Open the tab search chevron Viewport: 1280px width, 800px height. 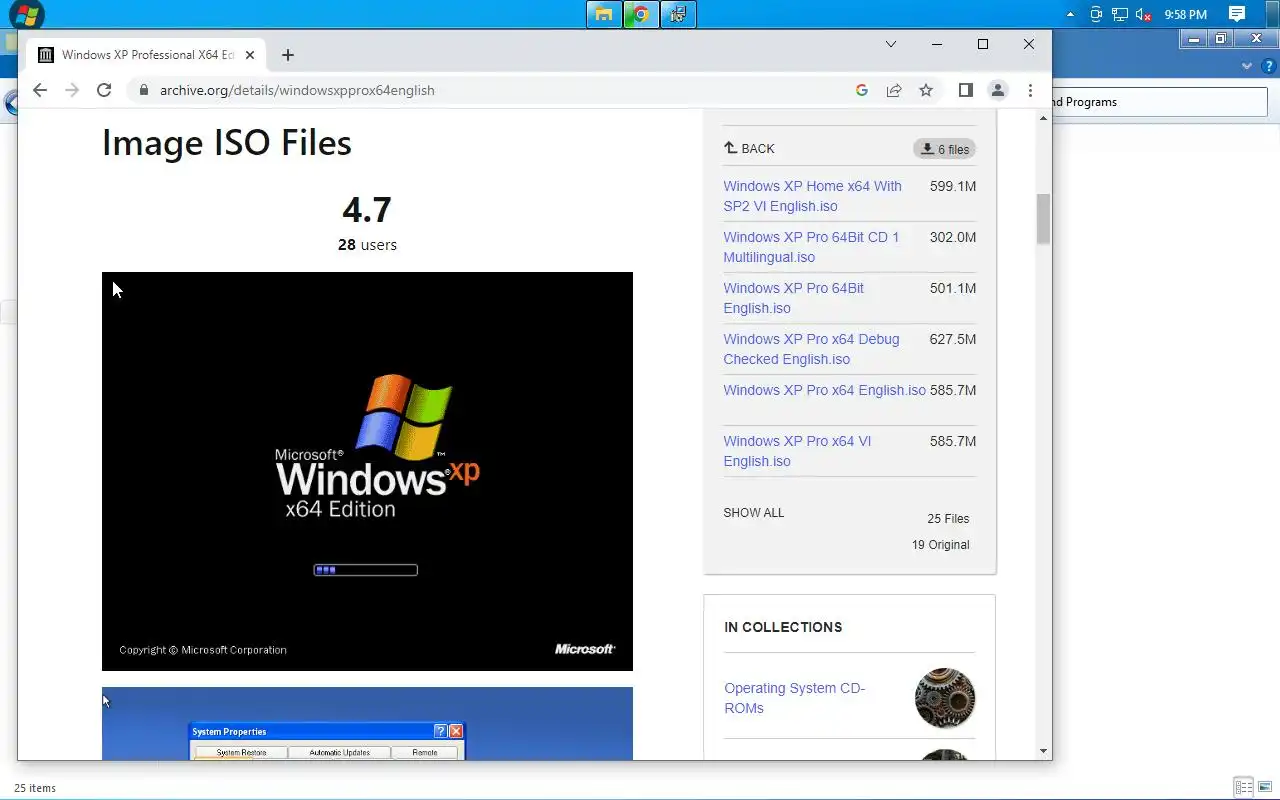pos(891,44)
